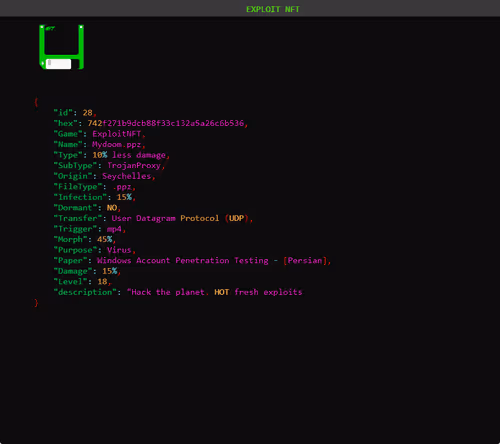
Task: Click the Purpose value Virus
Action: point(119,250)
